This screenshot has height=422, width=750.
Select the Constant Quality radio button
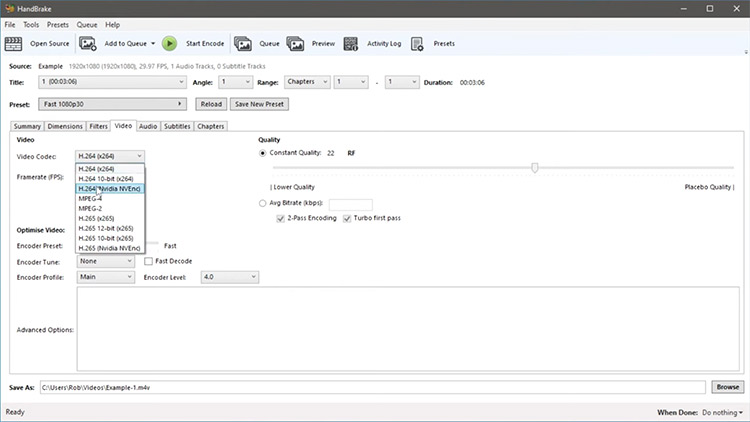click(262, 153)
